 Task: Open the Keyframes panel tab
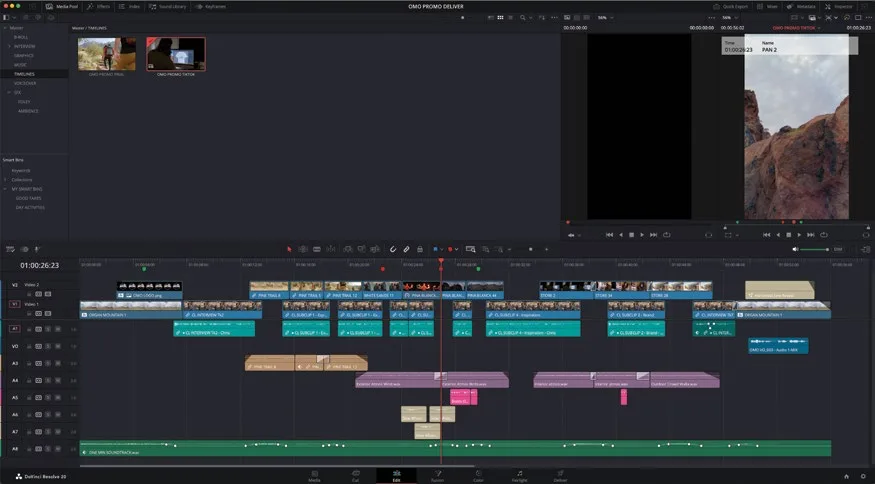(211, 6)
